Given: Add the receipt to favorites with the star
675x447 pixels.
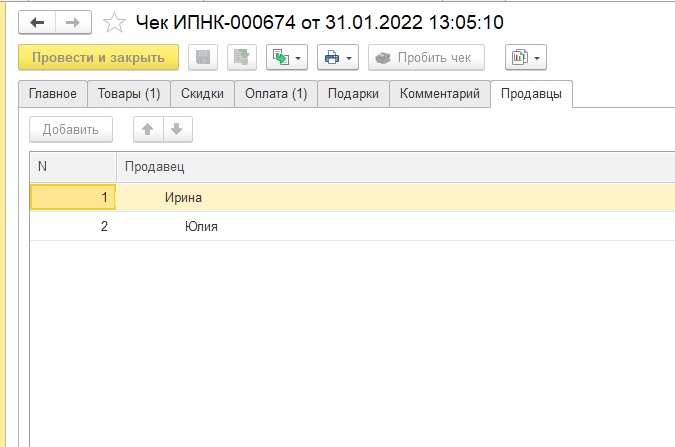Looking at the screenshot, I should click(x=115, y=22).
